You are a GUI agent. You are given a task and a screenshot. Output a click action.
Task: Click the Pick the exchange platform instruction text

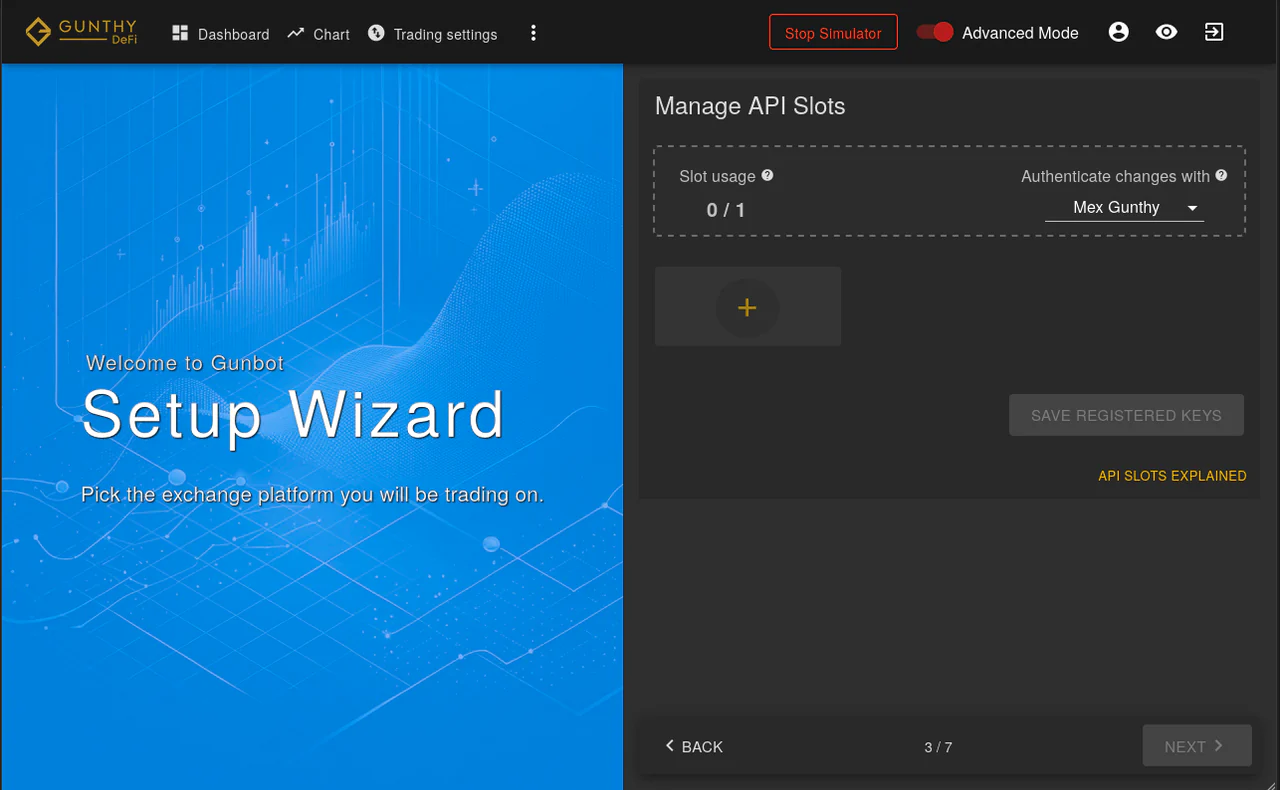point(312,494)
